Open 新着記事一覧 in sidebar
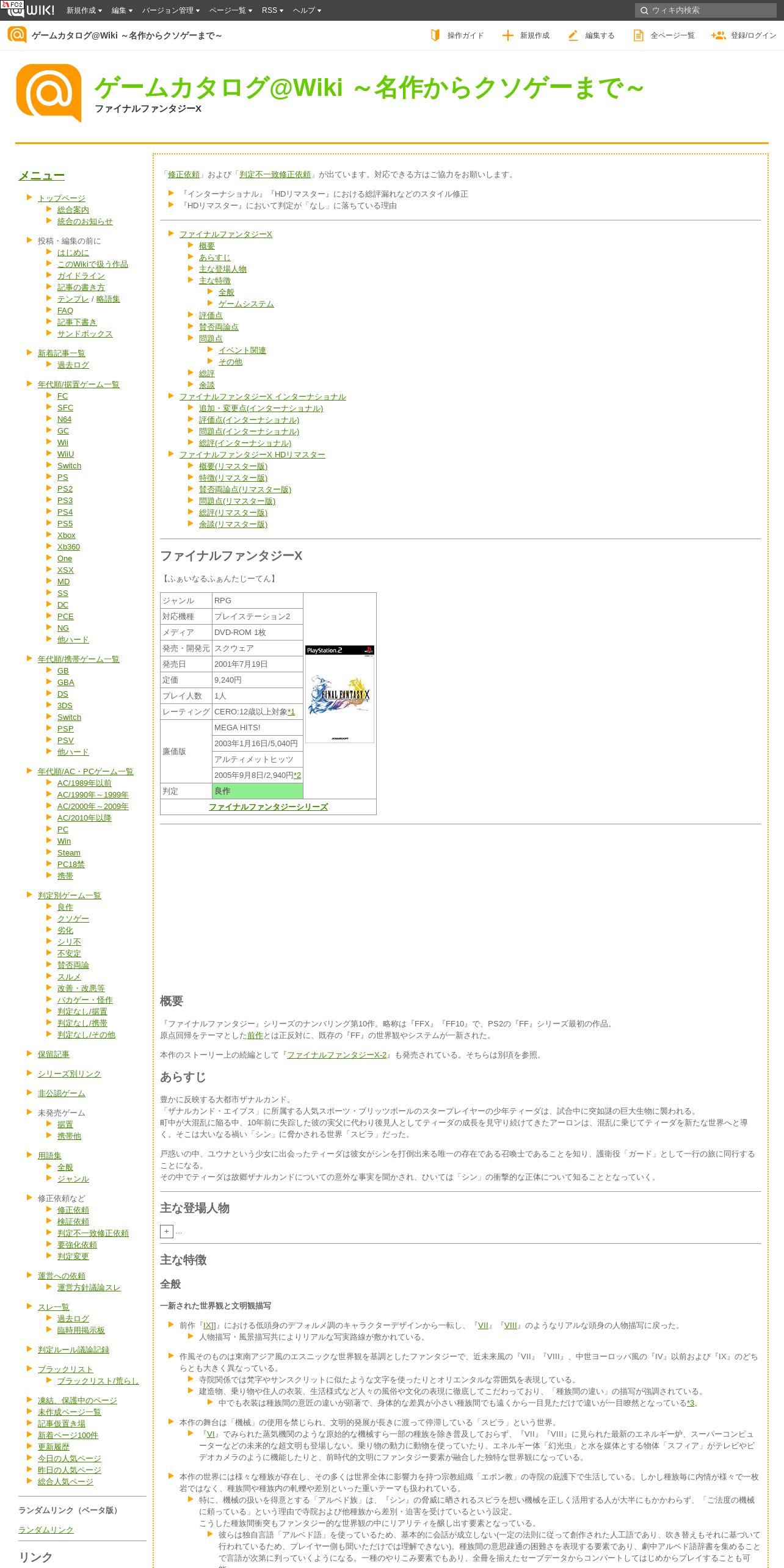This screenshot has height=1568, width=784. pos(62,354)
